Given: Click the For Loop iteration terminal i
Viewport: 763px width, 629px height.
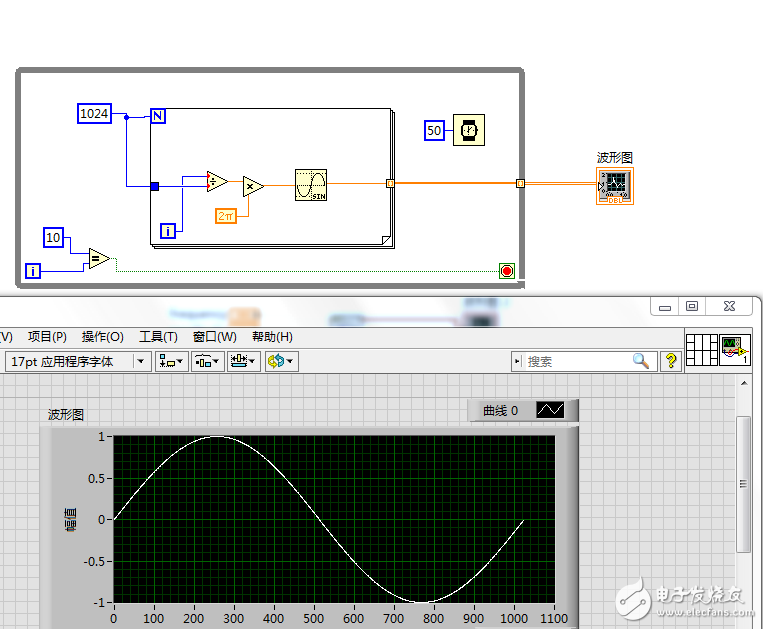Looking at the screenshot, I should pos(168,231).
